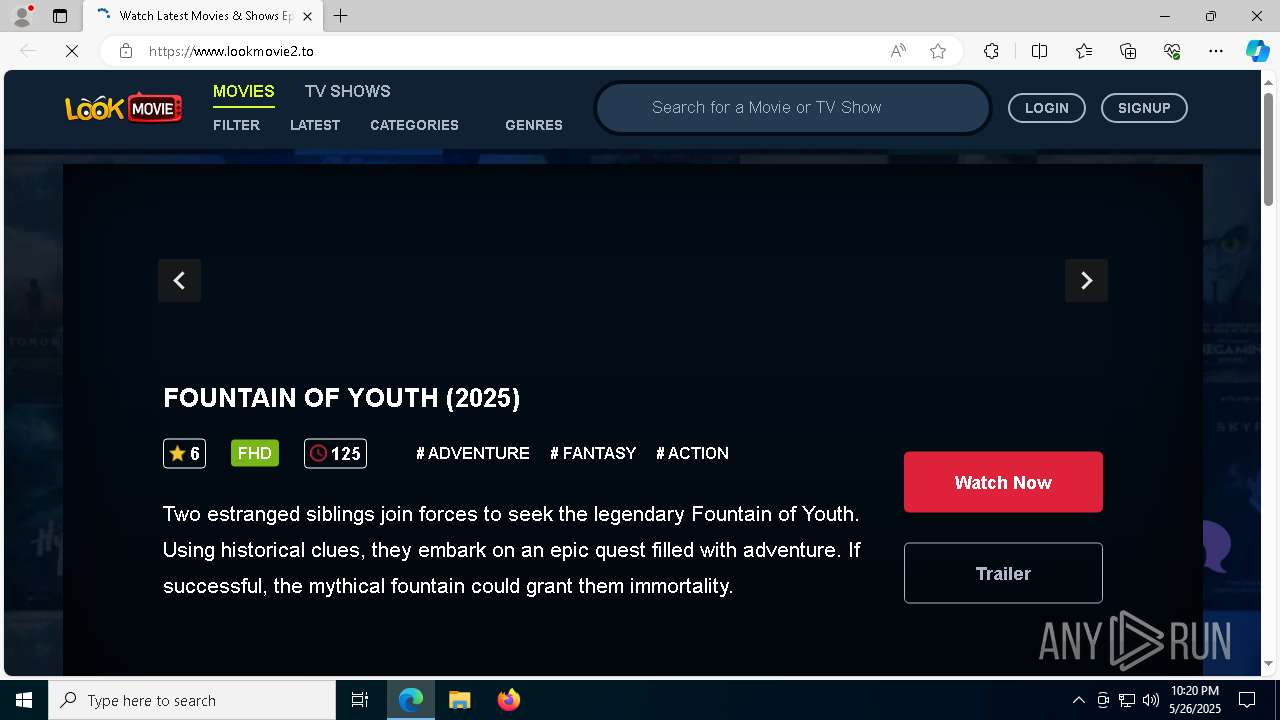Go to next slide arrow
This screenshot has height=720, width=1280.
tap(1086, 281)
